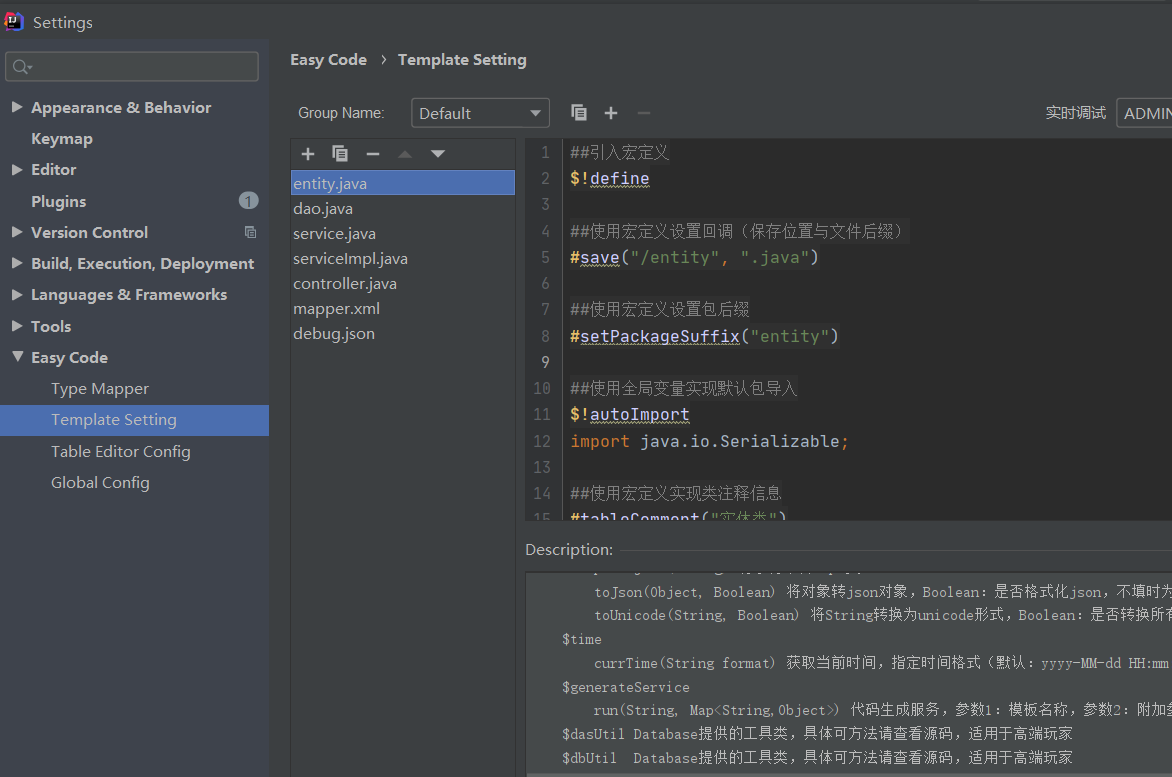The height and width of the screenshot is (777, 1172).
Task: Click the remove group minus icon
Action: (644, 113)
